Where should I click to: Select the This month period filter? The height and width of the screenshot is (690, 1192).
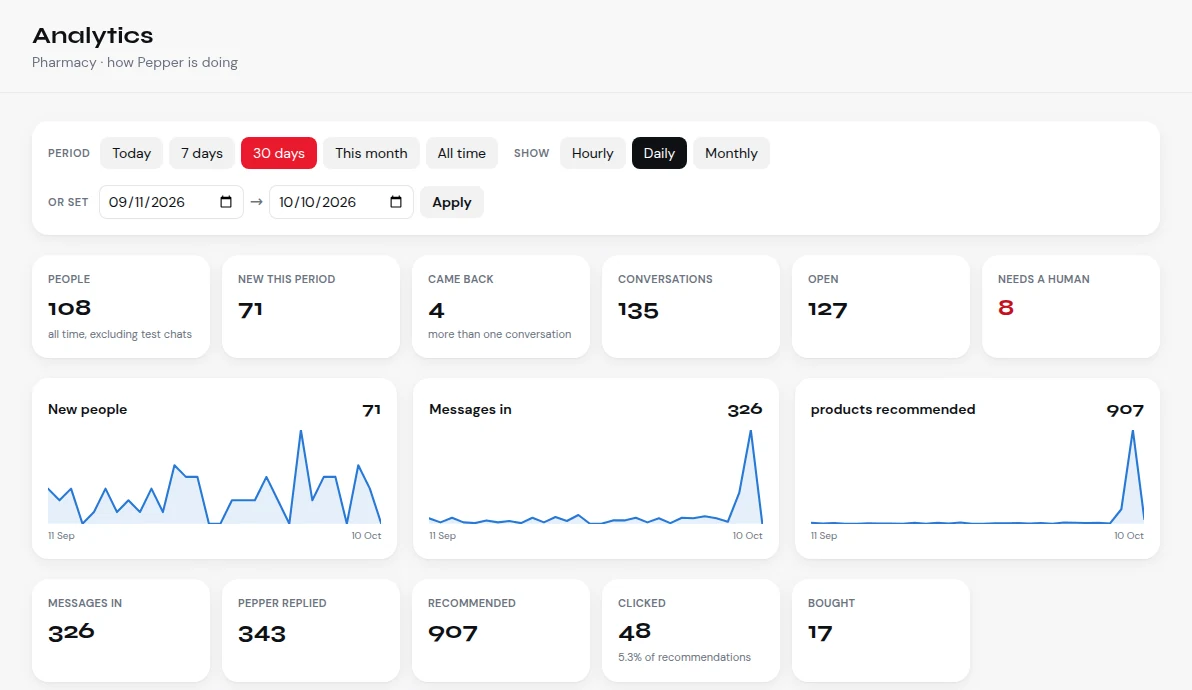click(x=371, y=153)
